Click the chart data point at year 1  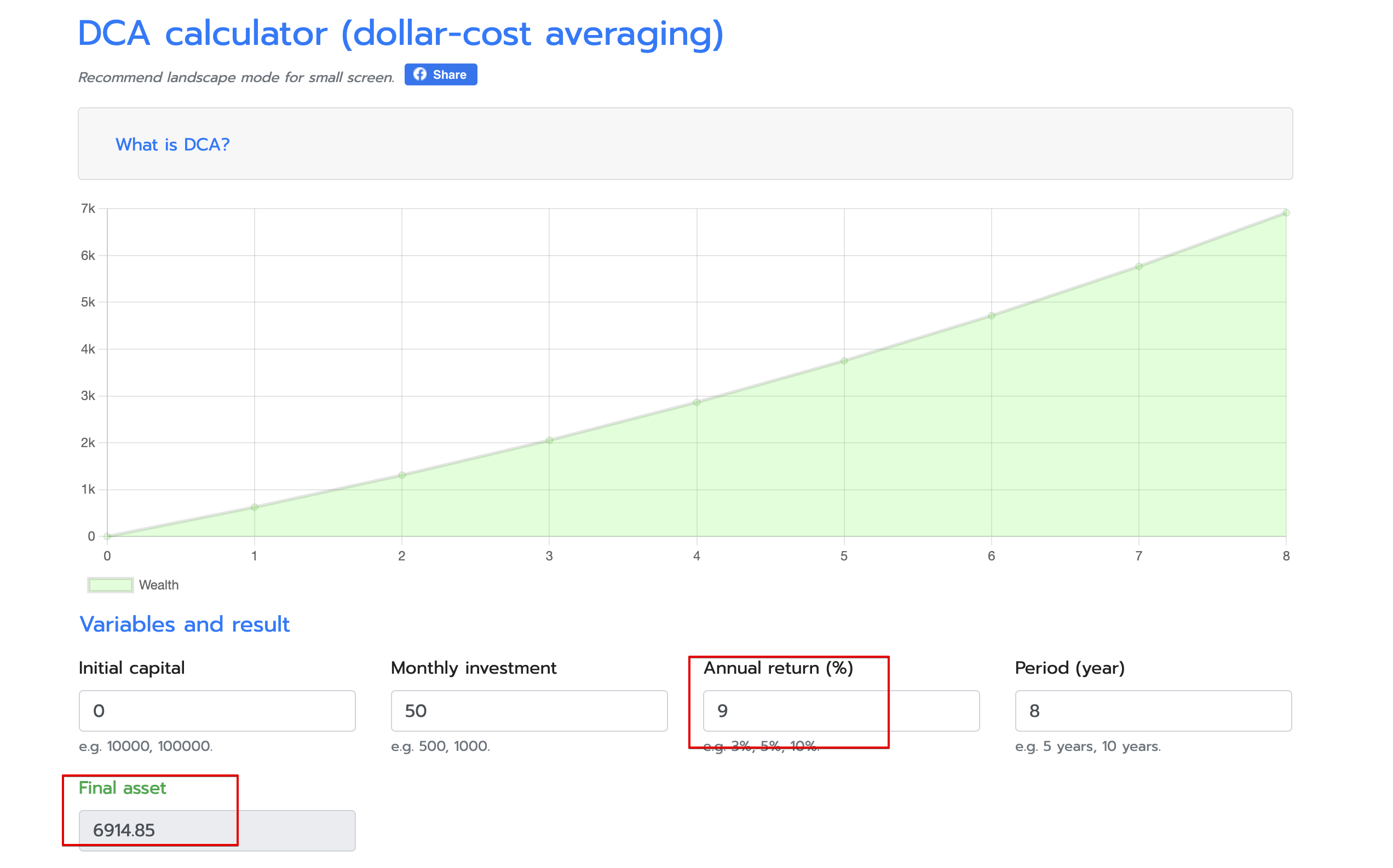click(255, 507)
